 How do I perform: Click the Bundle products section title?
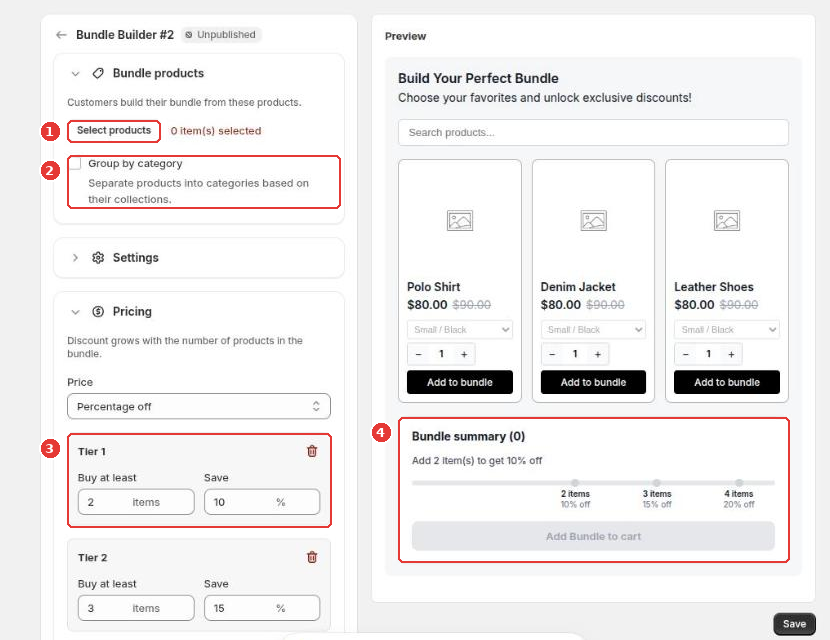(158, 74)
